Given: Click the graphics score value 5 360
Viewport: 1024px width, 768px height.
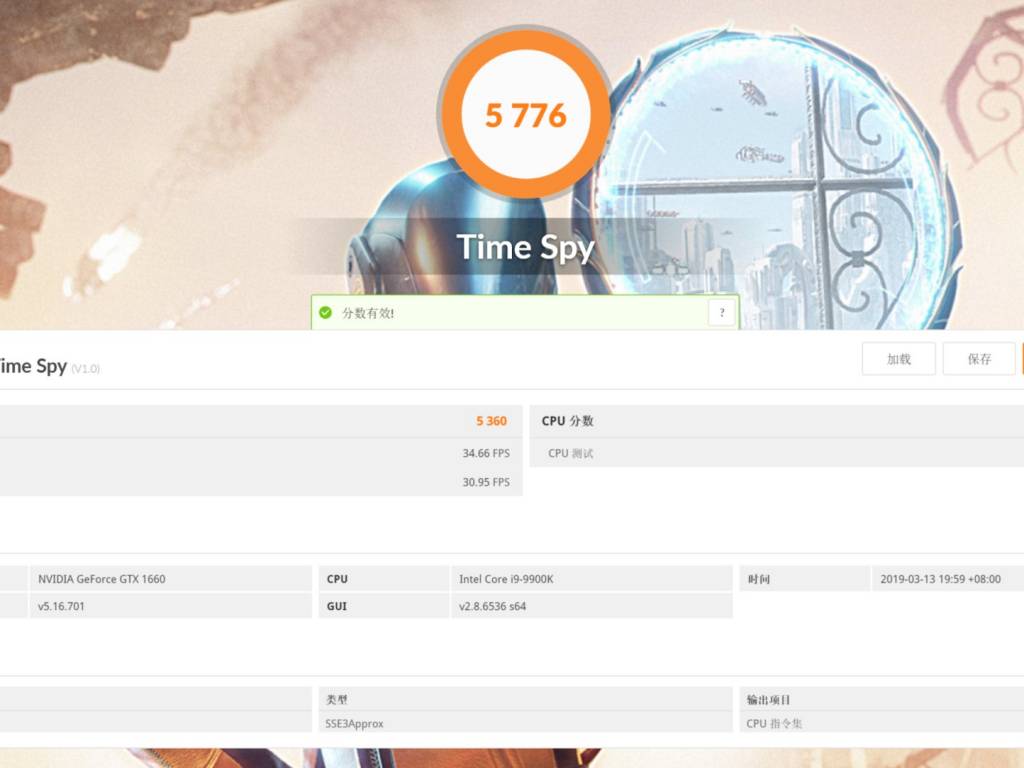Looking at the screenshot, I should 491,421.
